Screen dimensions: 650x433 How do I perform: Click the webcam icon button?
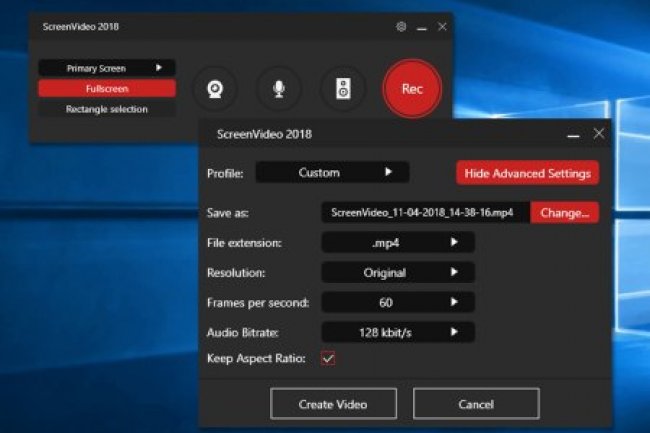[x=214, y=89]
